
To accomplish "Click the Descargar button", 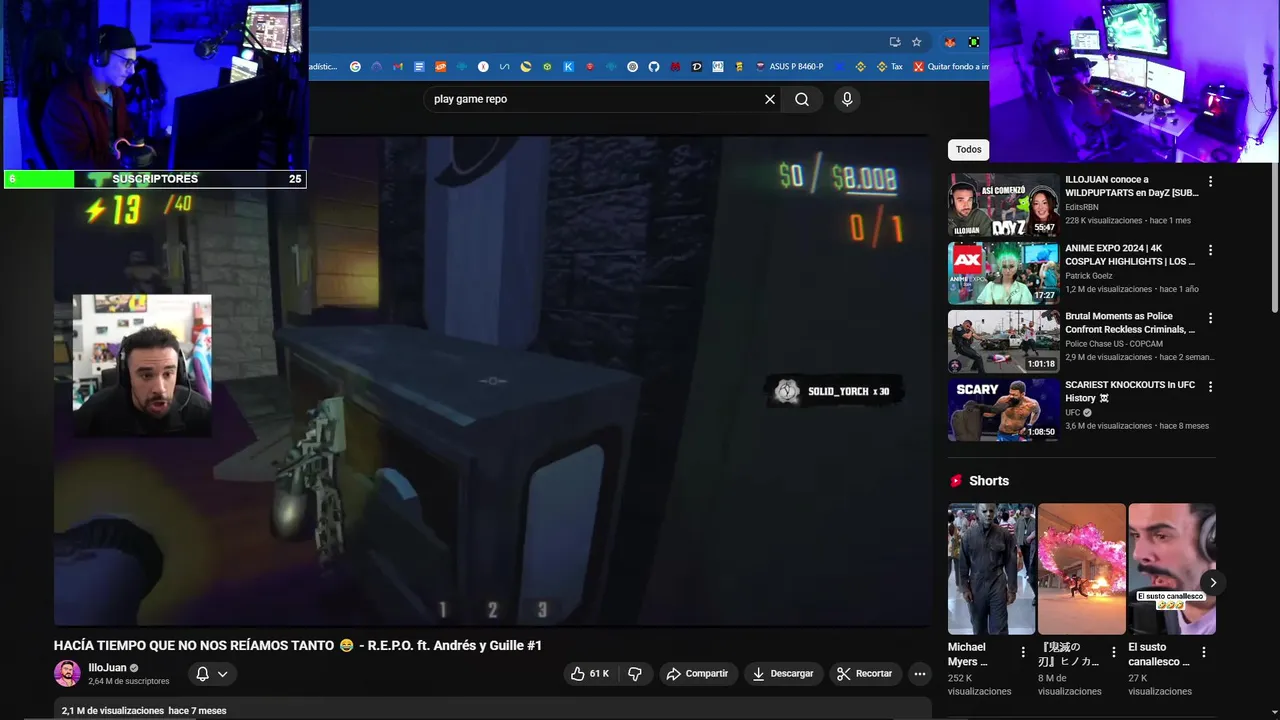I will pos(783,674).
